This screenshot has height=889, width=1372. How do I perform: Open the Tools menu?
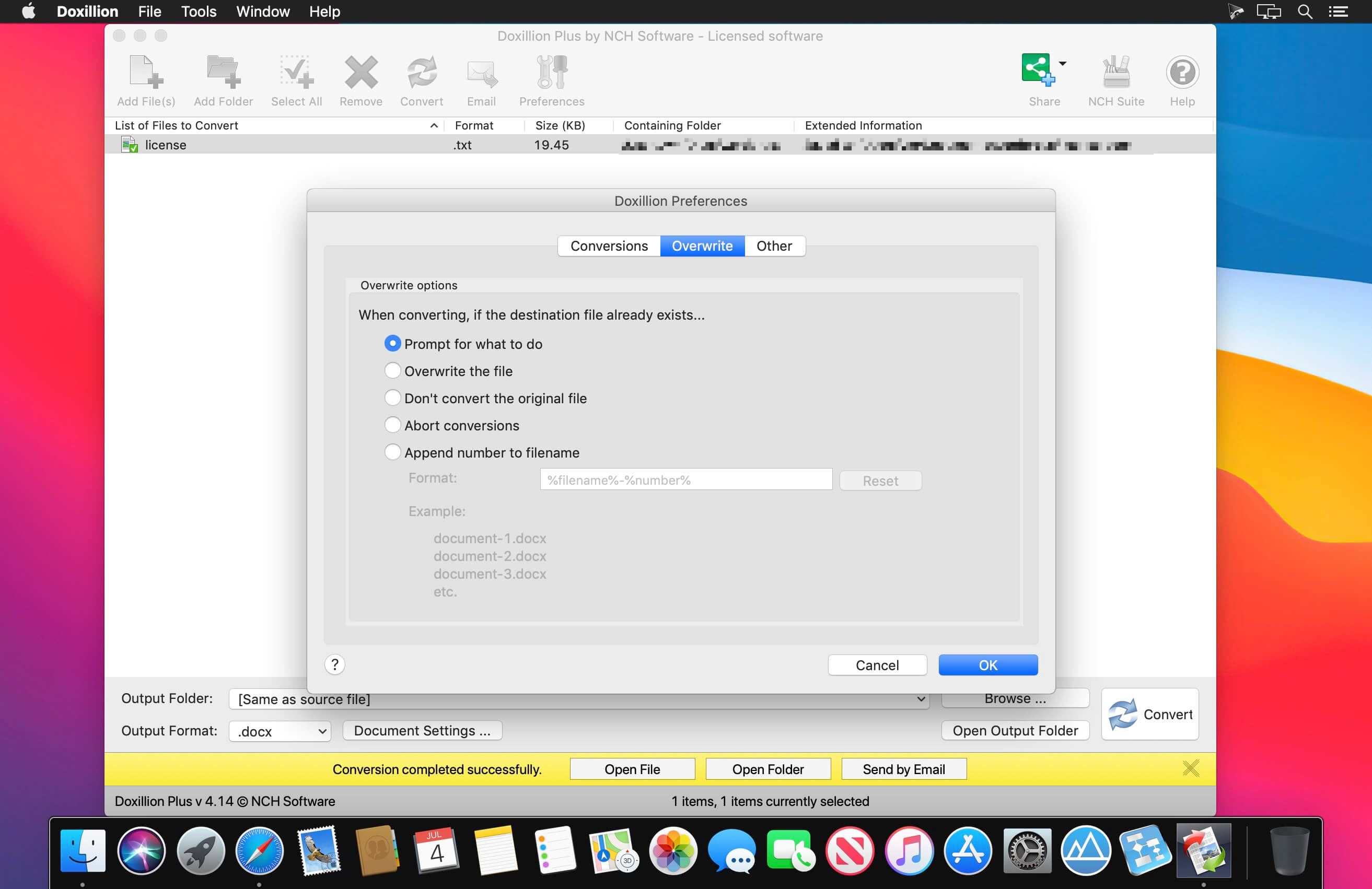coord(199,11)
